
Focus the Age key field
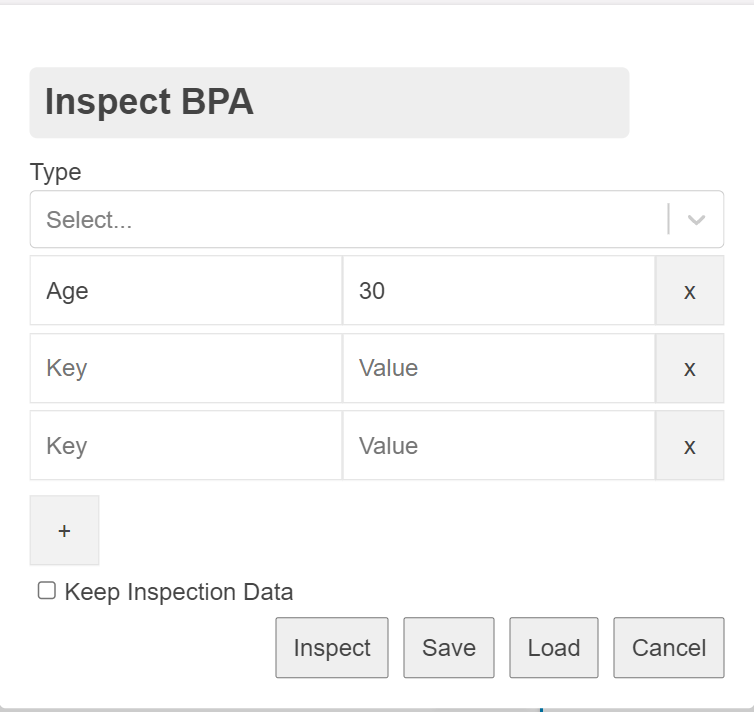186,291
